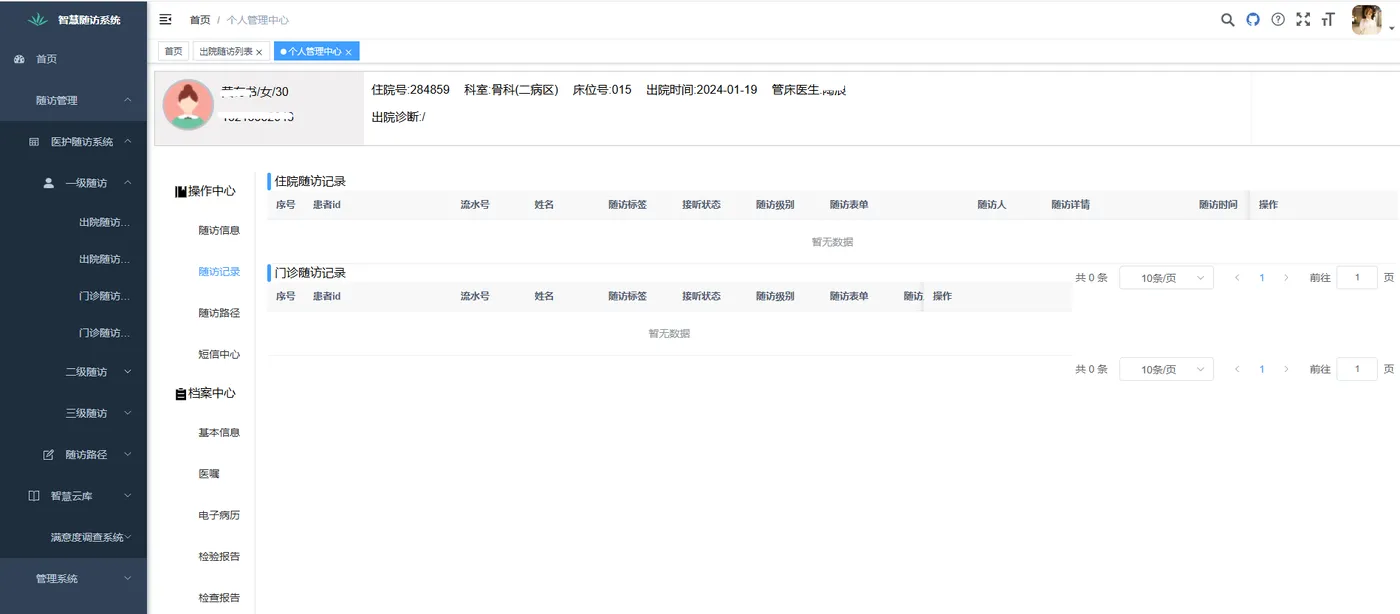Click the font size icon in the header
The image size is (1400, 614).
[1328, 19]
